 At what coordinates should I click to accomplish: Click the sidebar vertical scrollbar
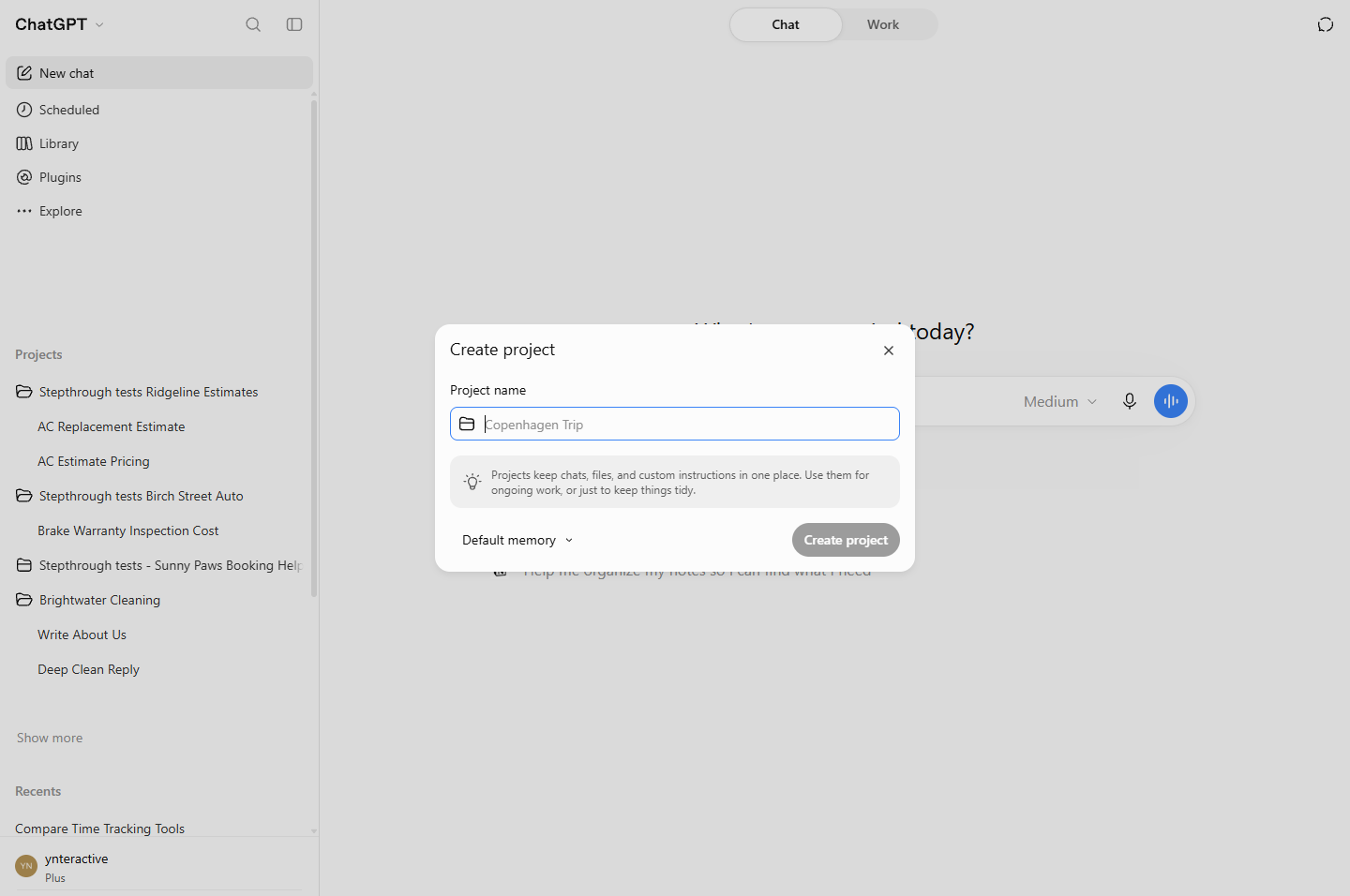point(314,349)
